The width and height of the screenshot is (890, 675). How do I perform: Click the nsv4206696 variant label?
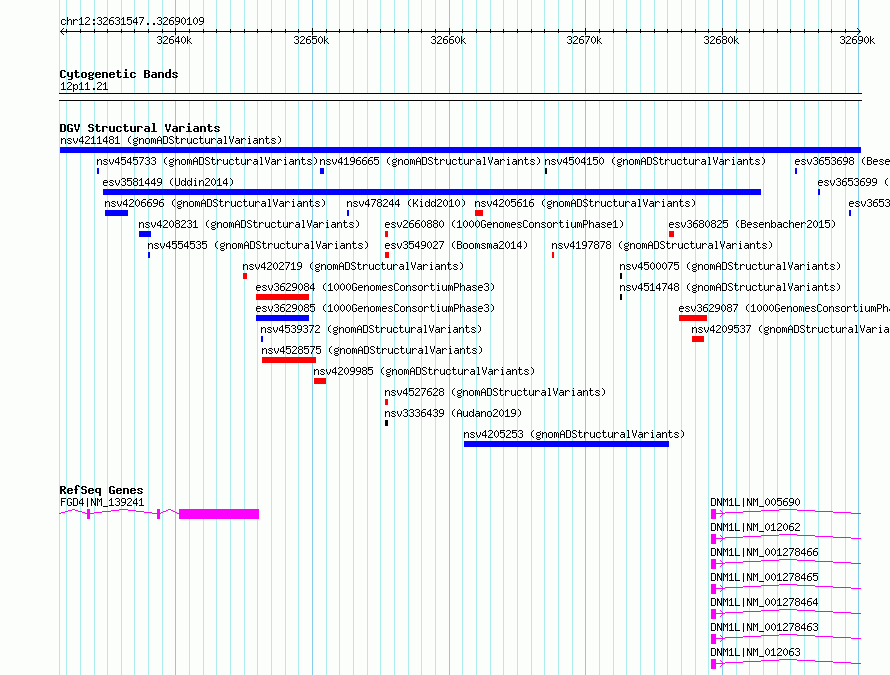click(215, 203)
